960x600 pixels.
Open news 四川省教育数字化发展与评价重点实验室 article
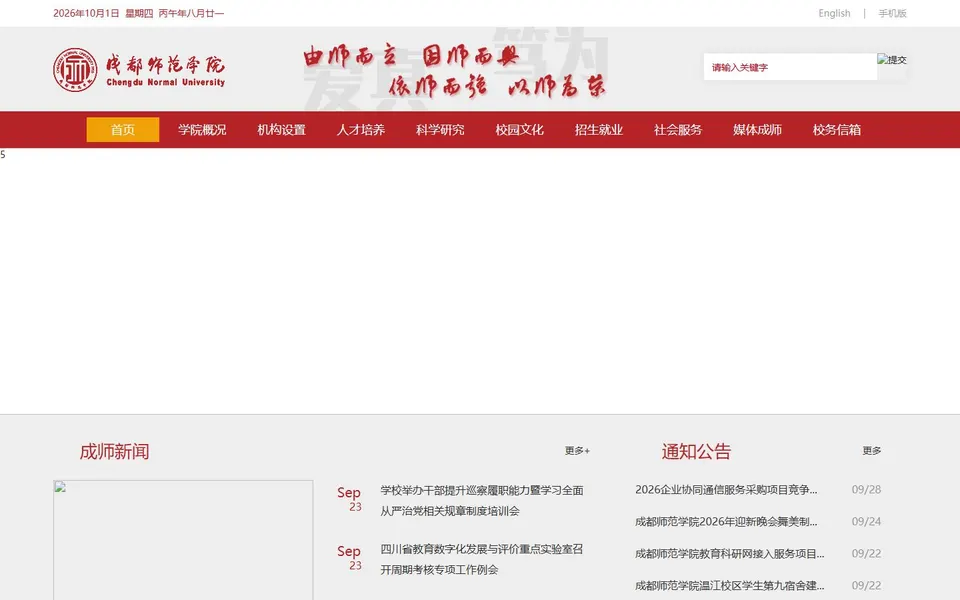[481, 560]
